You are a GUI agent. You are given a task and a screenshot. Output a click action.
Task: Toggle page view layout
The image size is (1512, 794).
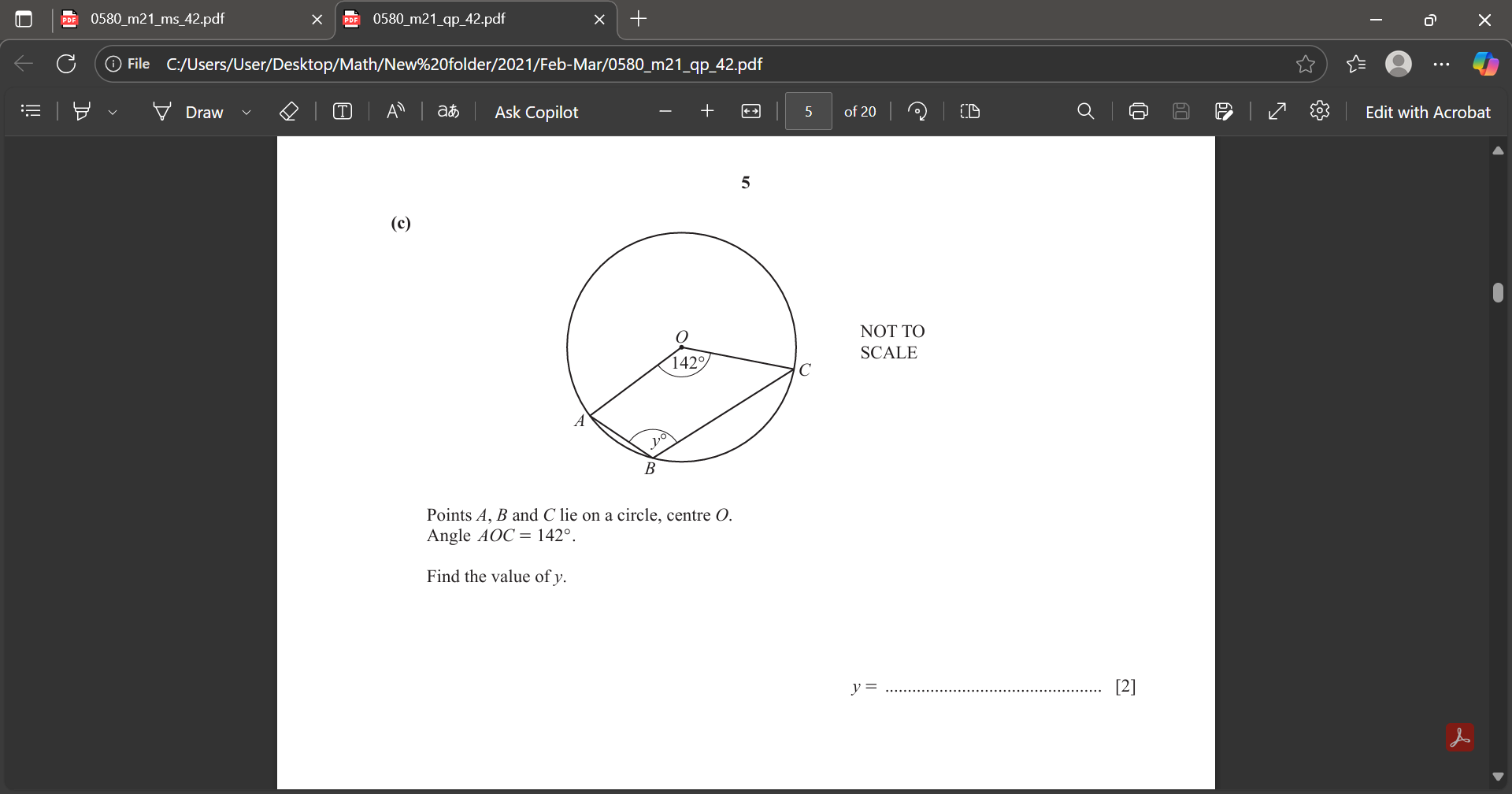pyautogui.click(x=969, y=111)
